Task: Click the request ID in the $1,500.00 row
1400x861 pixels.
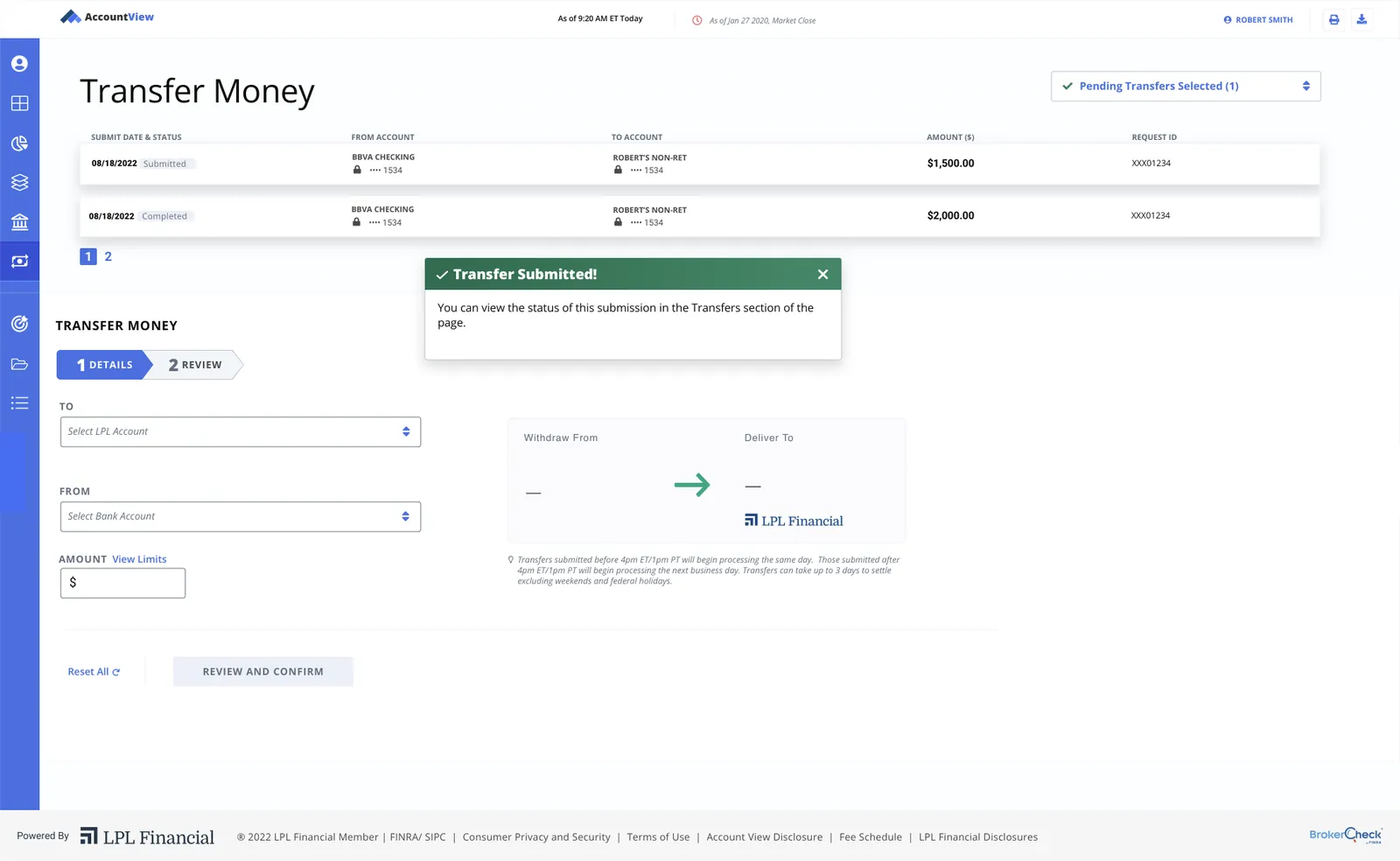Action: [1151, 164]
